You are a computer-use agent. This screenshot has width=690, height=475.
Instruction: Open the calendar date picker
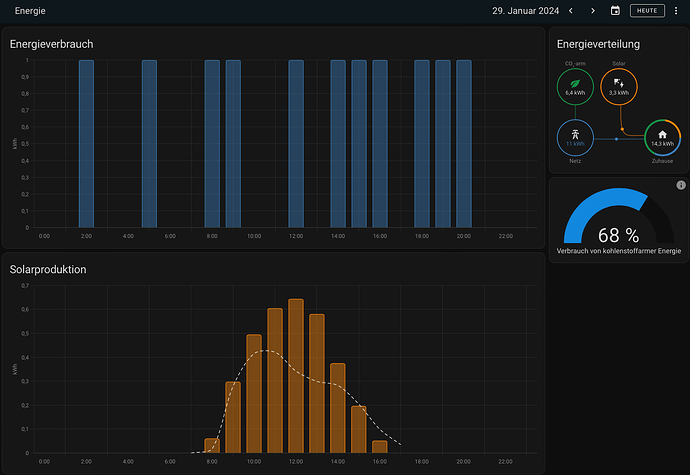[615, 11]
